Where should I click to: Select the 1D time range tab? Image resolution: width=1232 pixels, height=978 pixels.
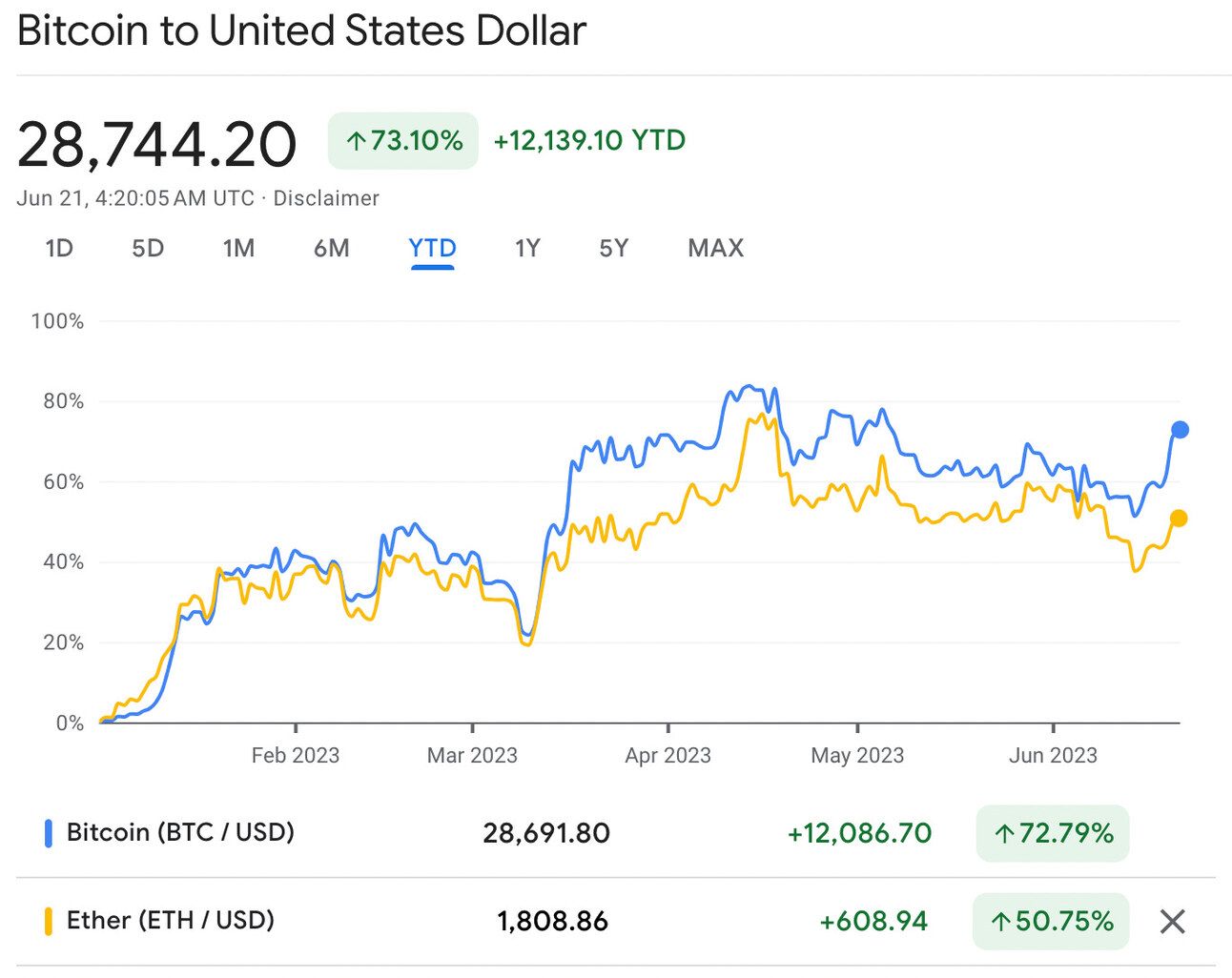[x=59, y=249]
